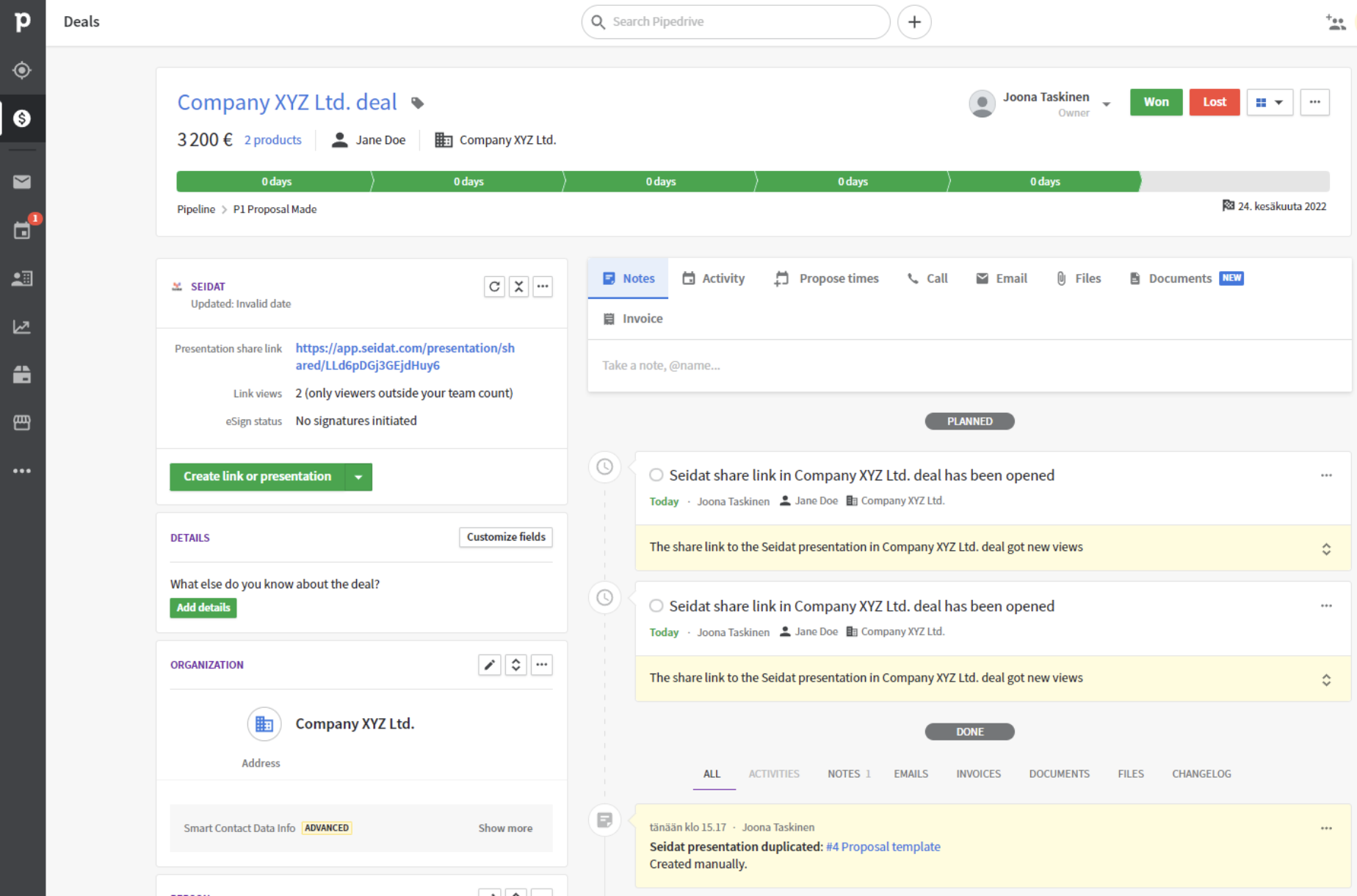Click the Take a note field
The width and height of the screenshot is (1357, 896).
[969, 366]
